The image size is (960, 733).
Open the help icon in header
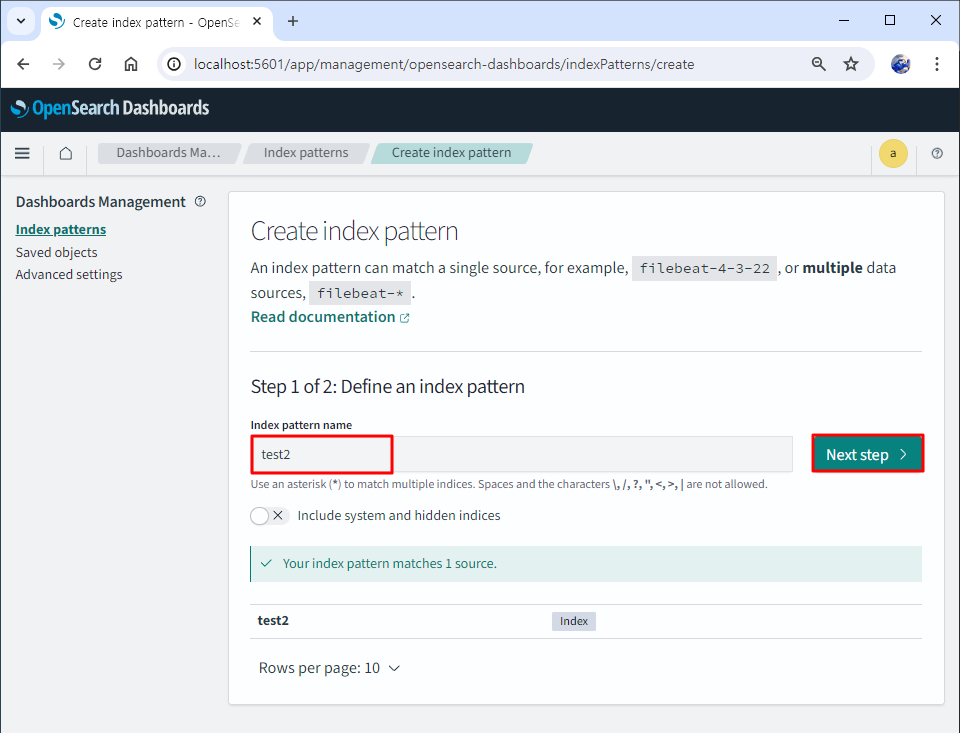click(937, 153)
